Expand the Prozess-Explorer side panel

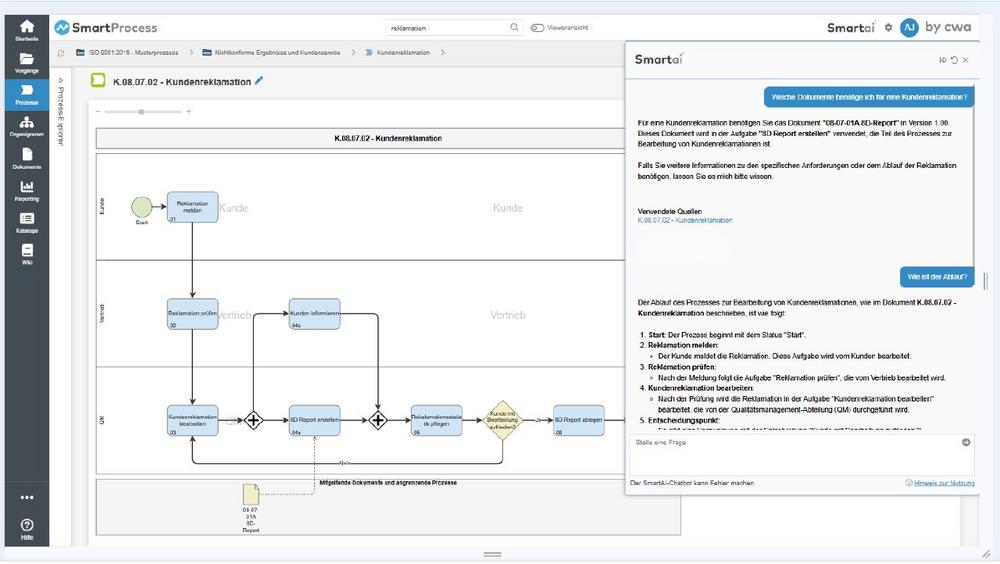pos(59,81)
